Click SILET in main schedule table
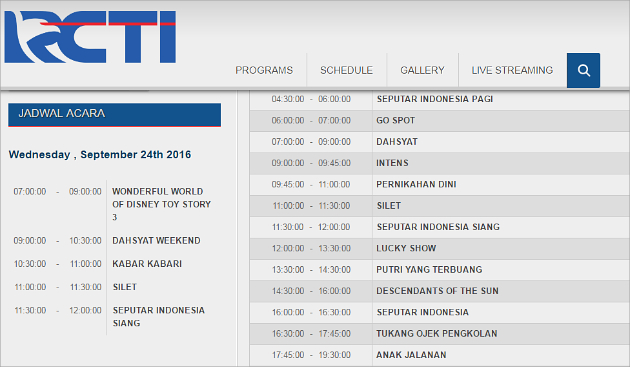Viewport: 630px width, 367px height. coord(389,206)
